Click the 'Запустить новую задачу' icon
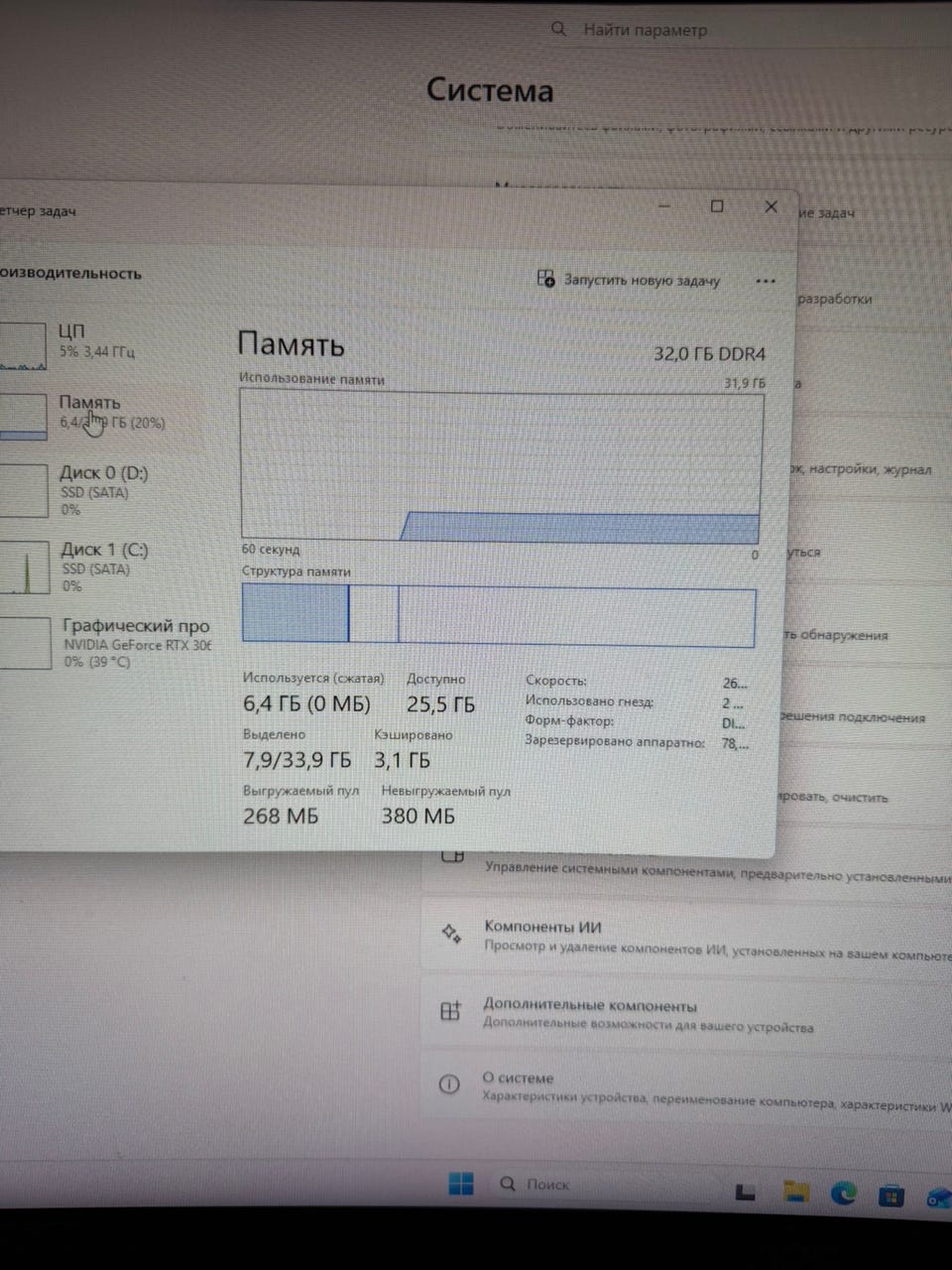The height and width of the screenshot is (1270, 952). click(x=545, y=278)
